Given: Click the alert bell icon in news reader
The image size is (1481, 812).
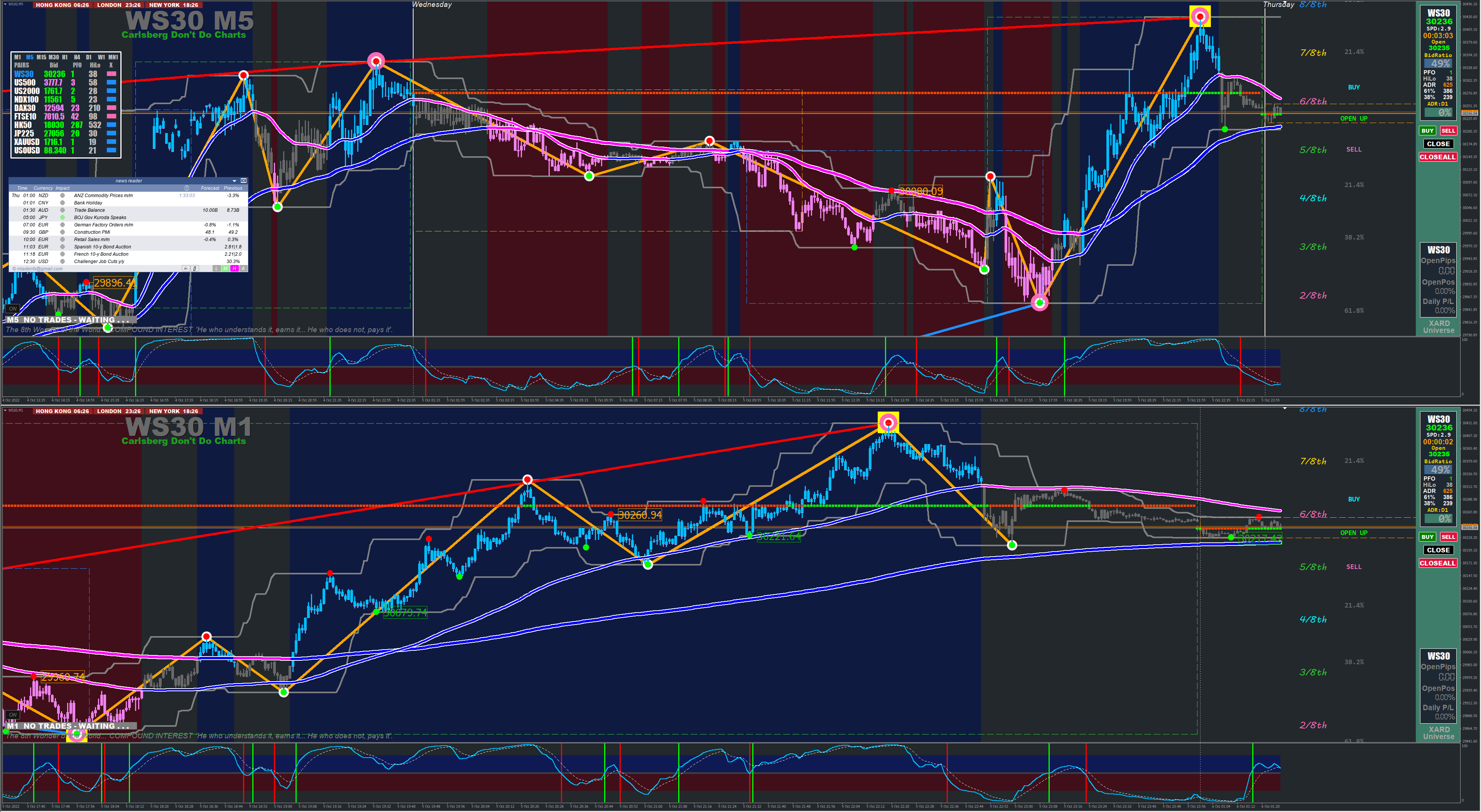Looking at the screenshot, I should click(x=185, y=268).
